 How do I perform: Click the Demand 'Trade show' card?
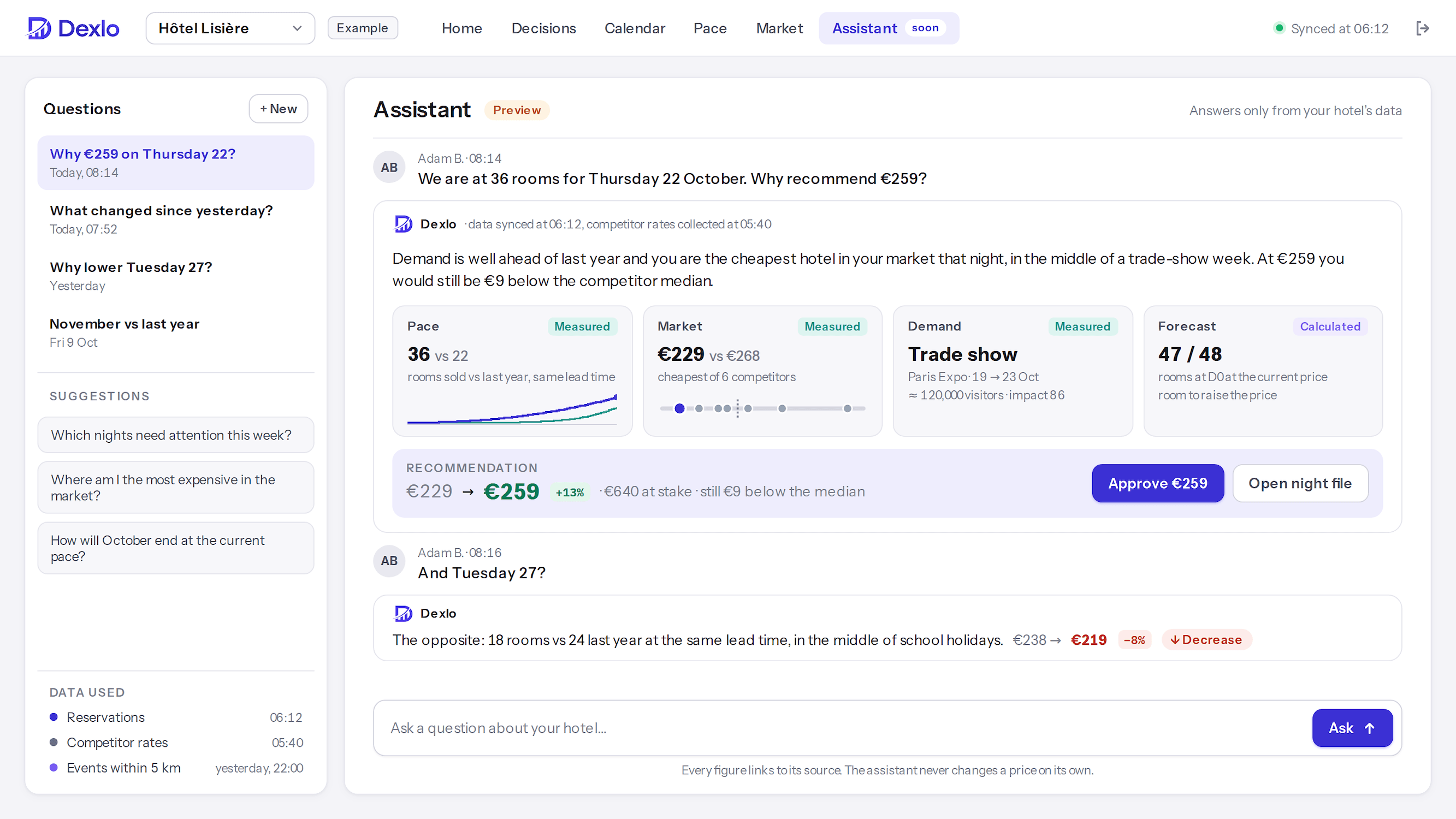pyautogui.click(x=1013, y=371)
